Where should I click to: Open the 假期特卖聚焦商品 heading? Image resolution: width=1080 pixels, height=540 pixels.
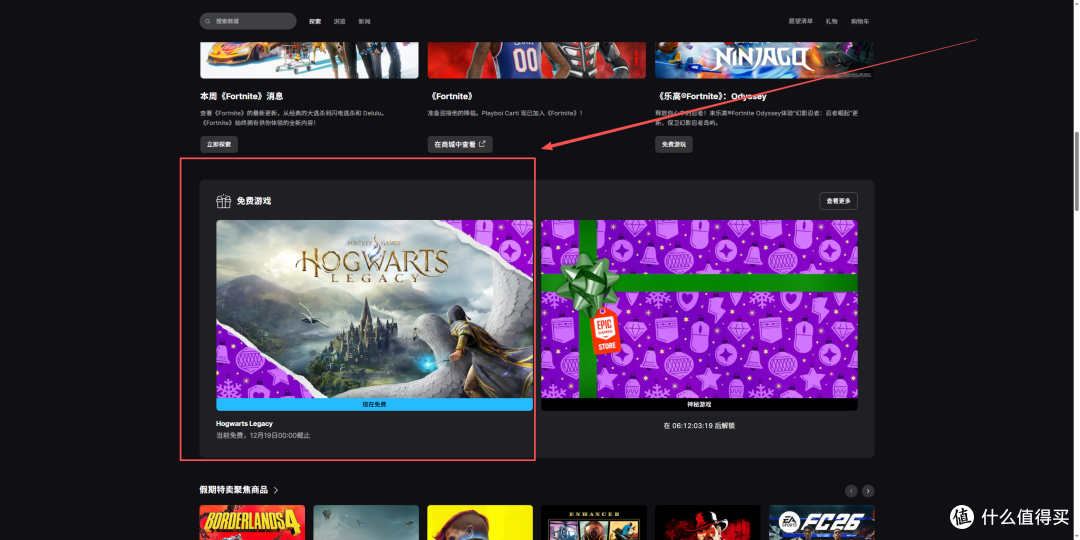point(233,490)
